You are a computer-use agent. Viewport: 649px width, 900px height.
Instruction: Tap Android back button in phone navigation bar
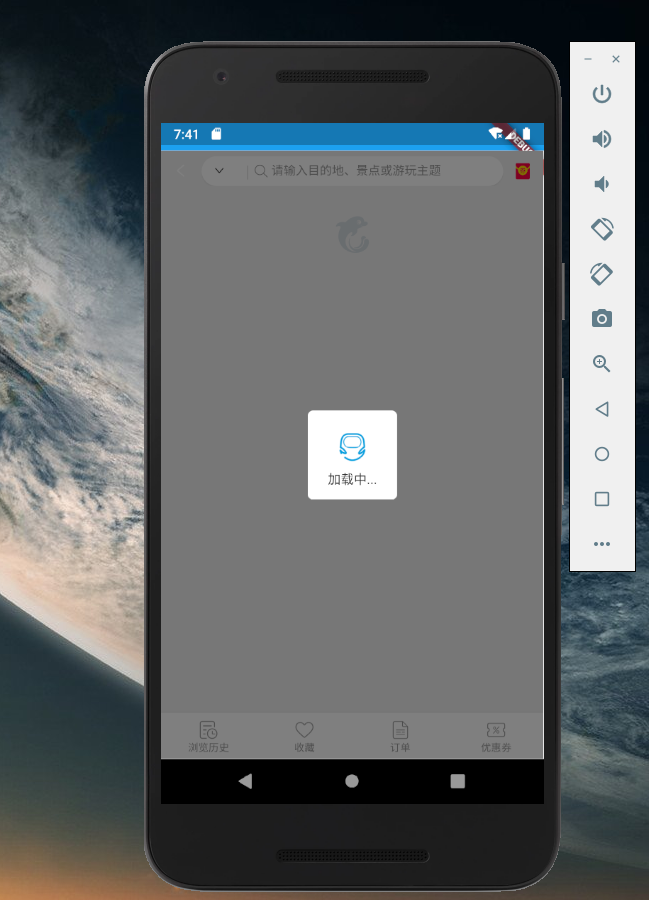coord(246,781)
